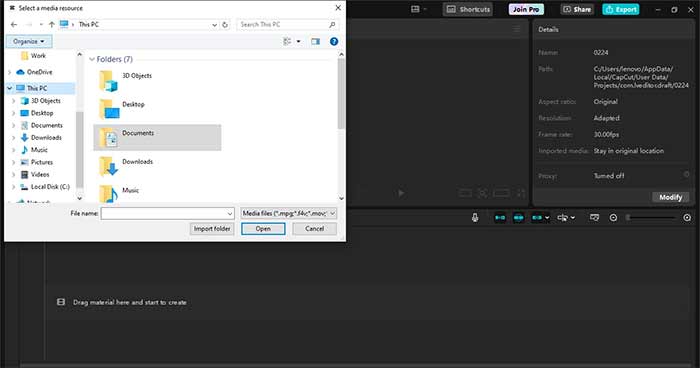The height and width of the screenshot is (368, 700).
Task: Select Videos in navigation tree
Action: tap(35, 175)
